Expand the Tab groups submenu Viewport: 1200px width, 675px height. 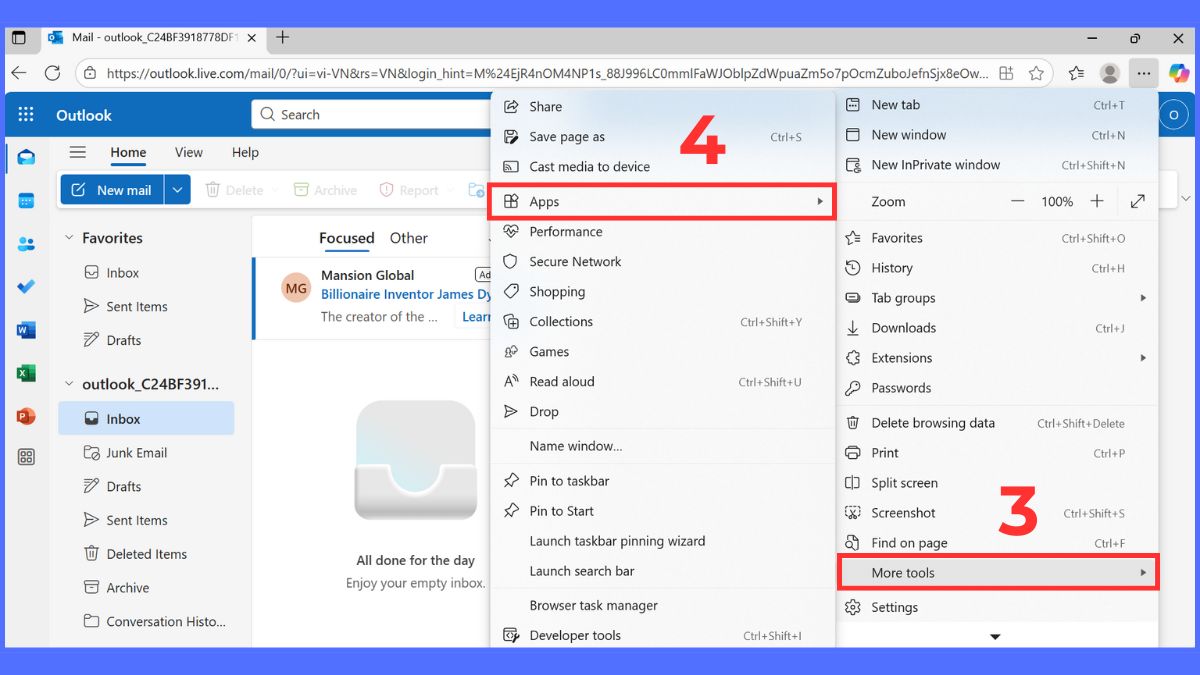997,298
